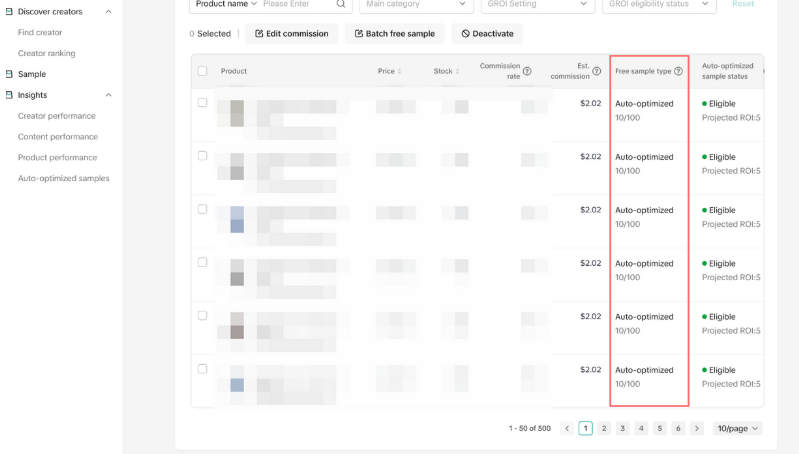Check the last product row checkbox
This screenshot has height=454, width=799.
[203, 369]
